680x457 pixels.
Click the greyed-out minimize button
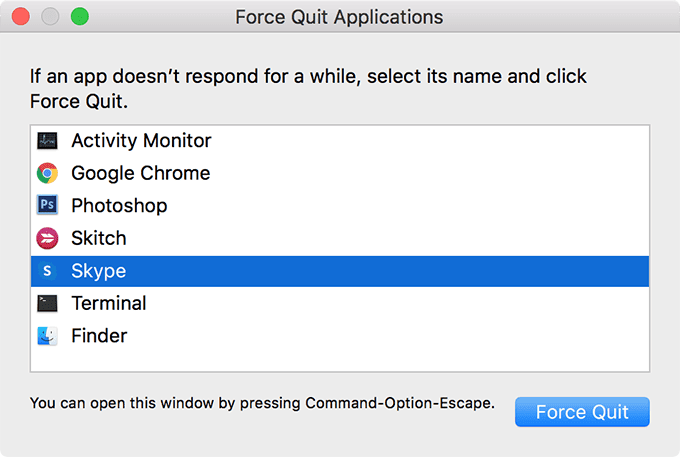50,16
